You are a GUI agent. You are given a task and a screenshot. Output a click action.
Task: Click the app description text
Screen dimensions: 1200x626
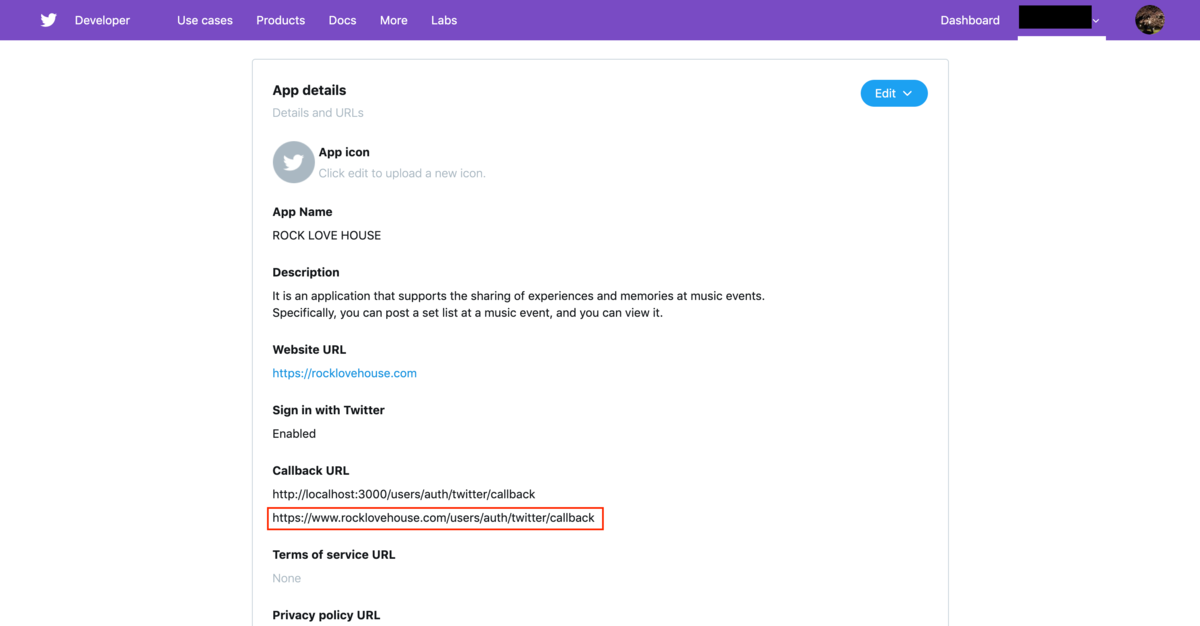pos(519,304)
